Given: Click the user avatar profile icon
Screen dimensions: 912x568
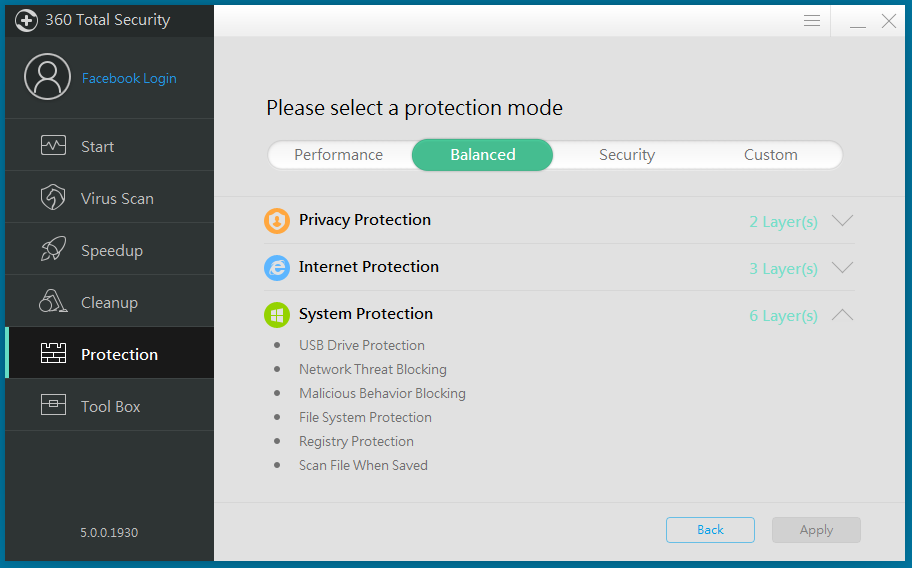Looking at the screenshot, I should (x=47, y=78).
